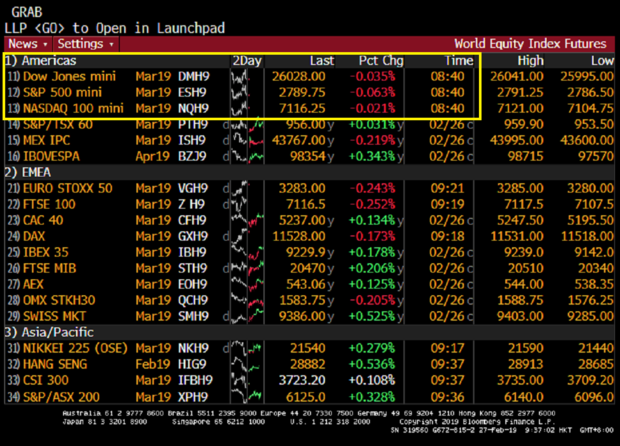This screenshot has height=446, width=620.
Task: Click the 2Day column header
Action: coord(247,60)
